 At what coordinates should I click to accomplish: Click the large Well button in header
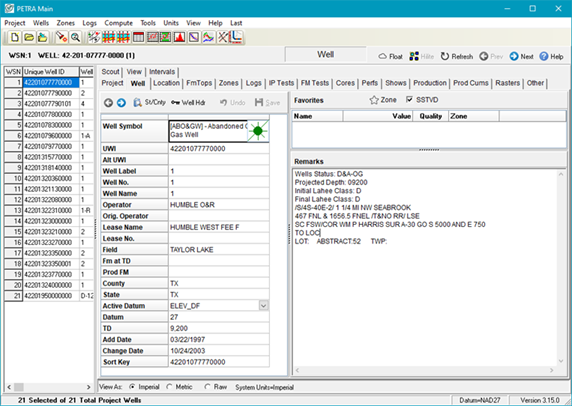(x=325, y=55)
